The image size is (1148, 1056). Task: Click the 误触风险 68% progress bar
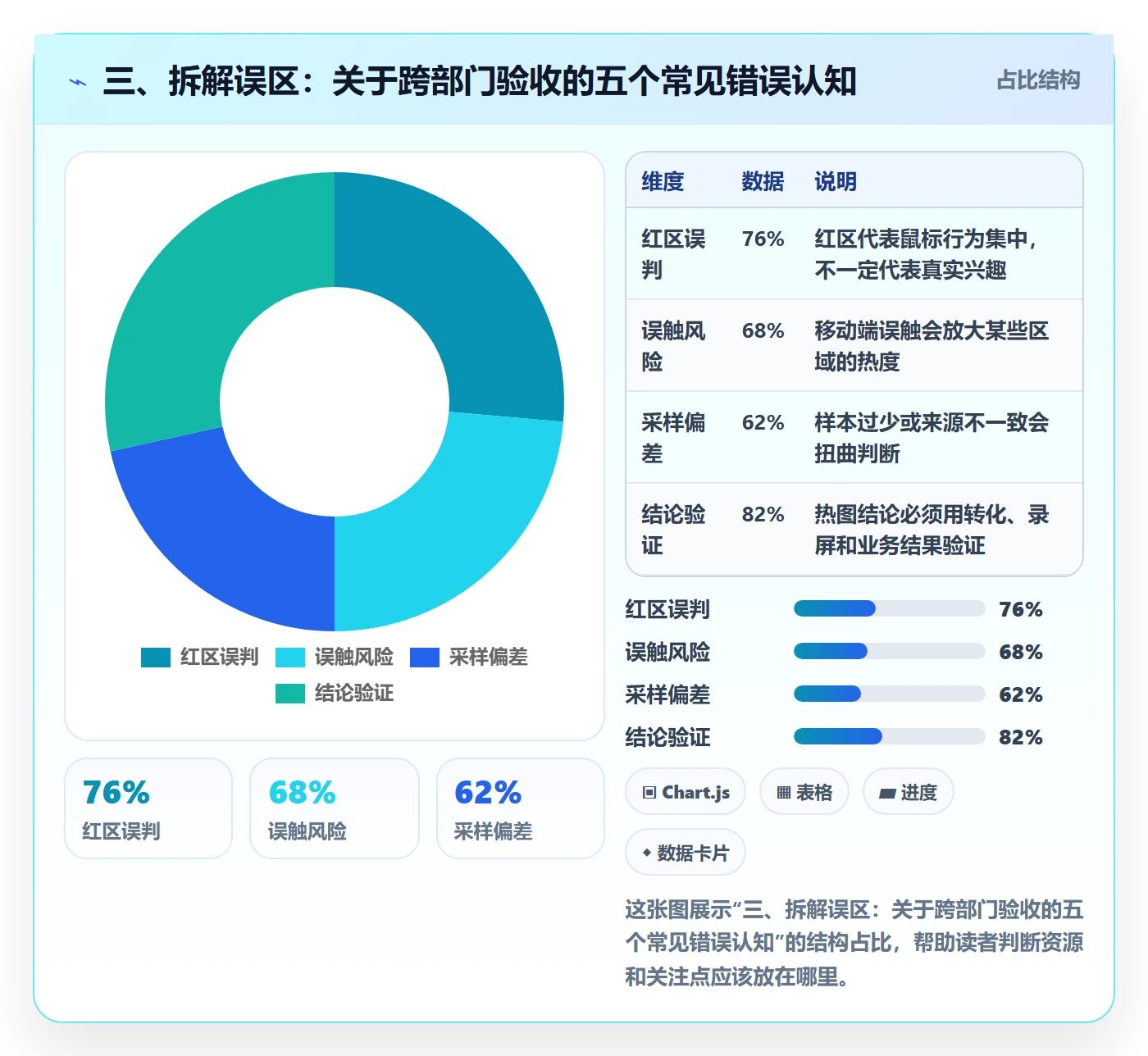[x=889, y=651]
